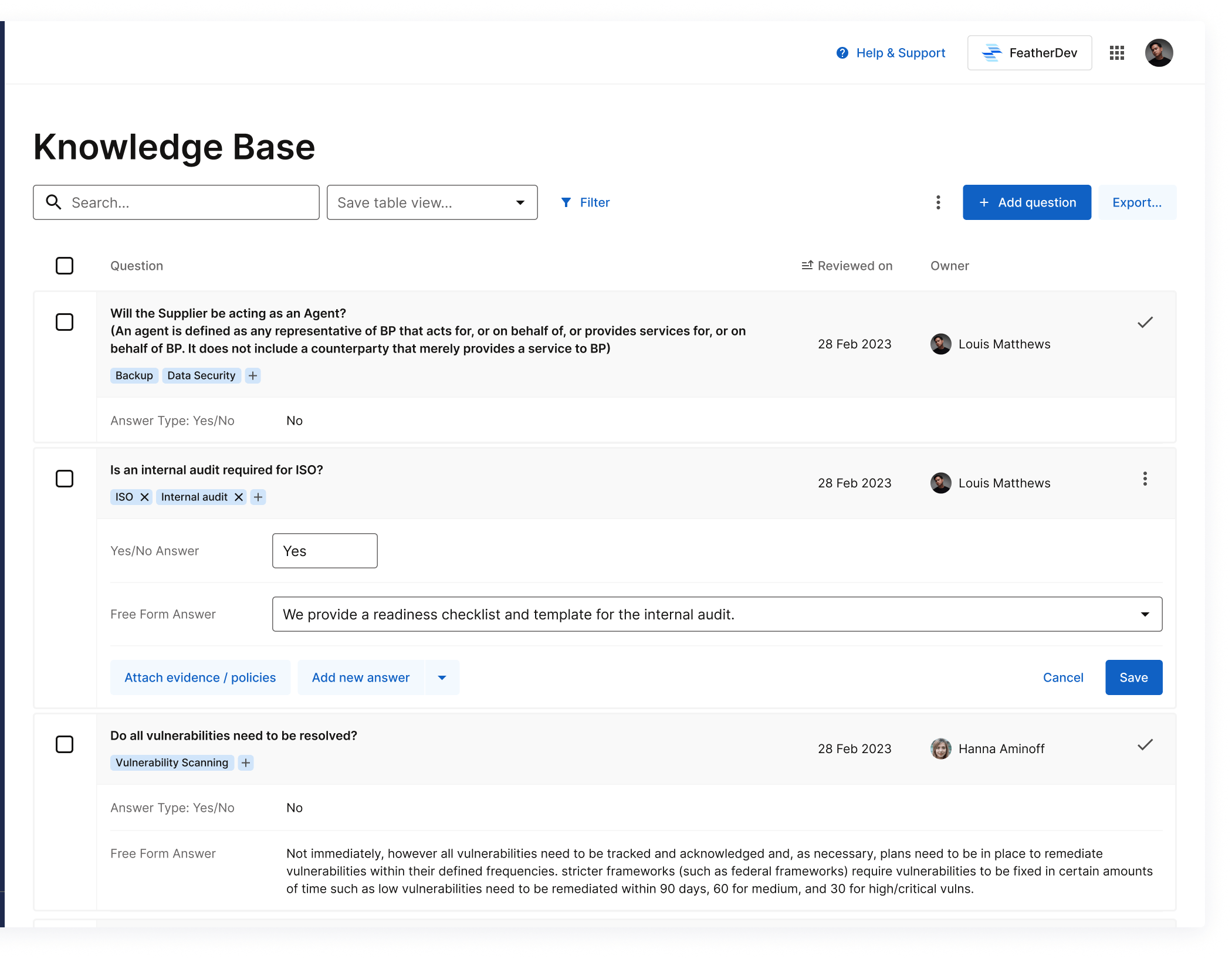Add tag next to Data Security
Viewport: 1232px width, 959px height.
coord(253,375)
